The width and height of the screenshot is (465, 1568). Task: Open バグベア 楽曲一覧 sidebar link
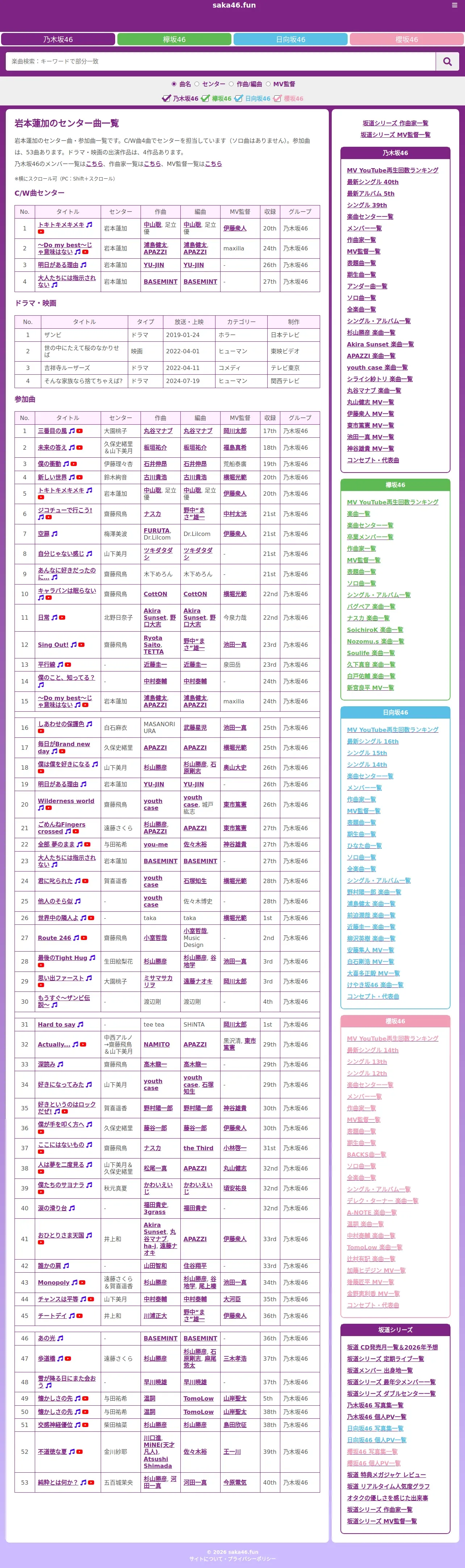tap(371, 607)
